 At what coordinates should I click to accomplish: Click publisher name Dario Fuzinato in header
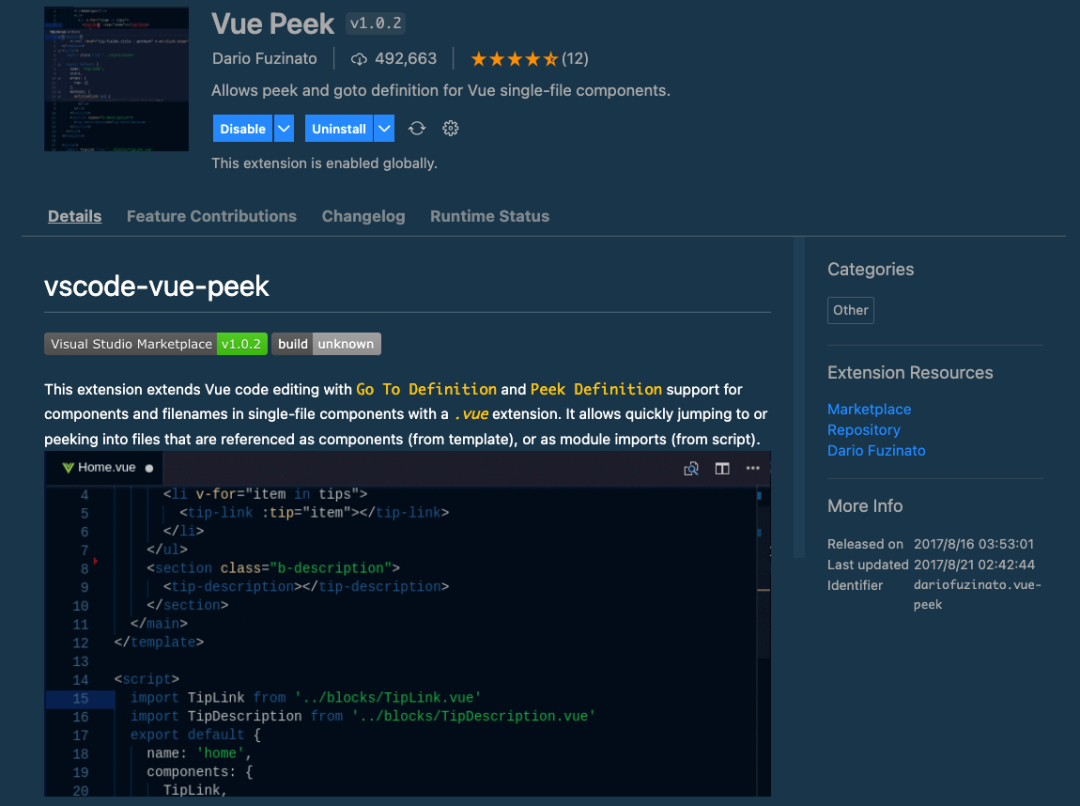pyautogui.click(x=264, y=59)
